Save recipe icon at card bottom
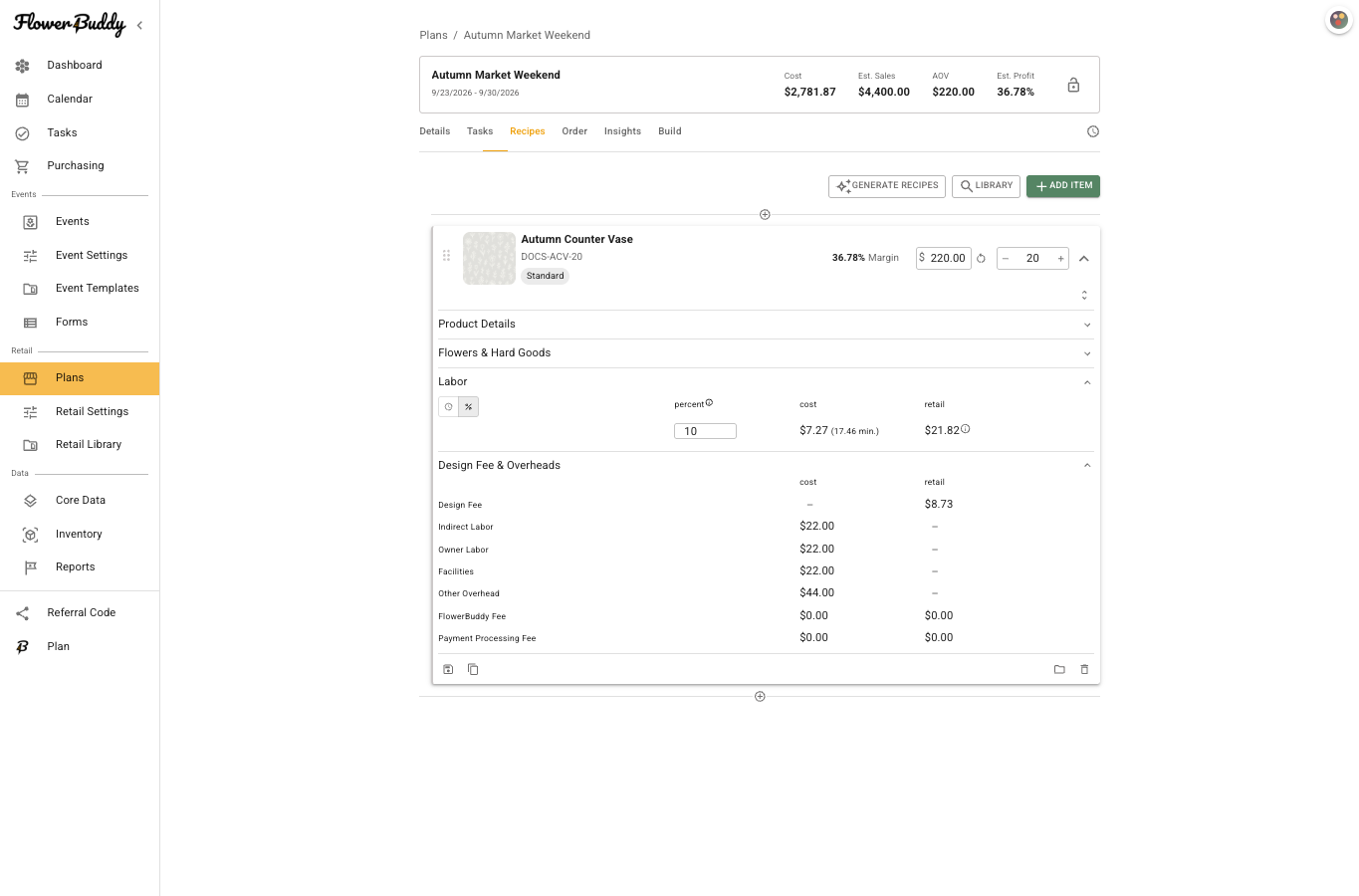The height and width of the screenshot is (896, 1359). coord(448,669)
